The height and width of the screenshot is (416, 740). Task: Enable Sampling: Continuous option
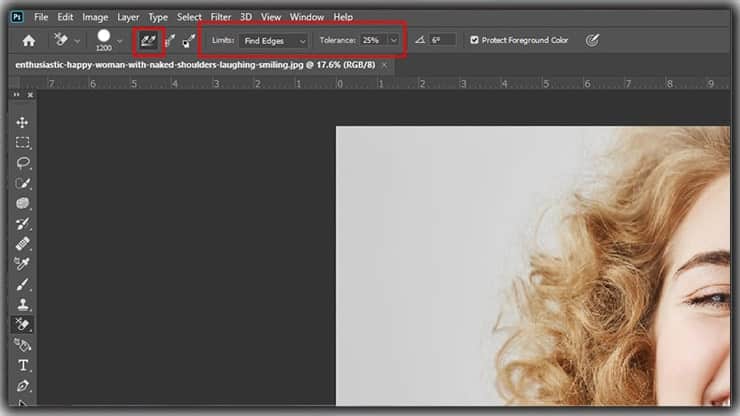click(x=149, y=40)
